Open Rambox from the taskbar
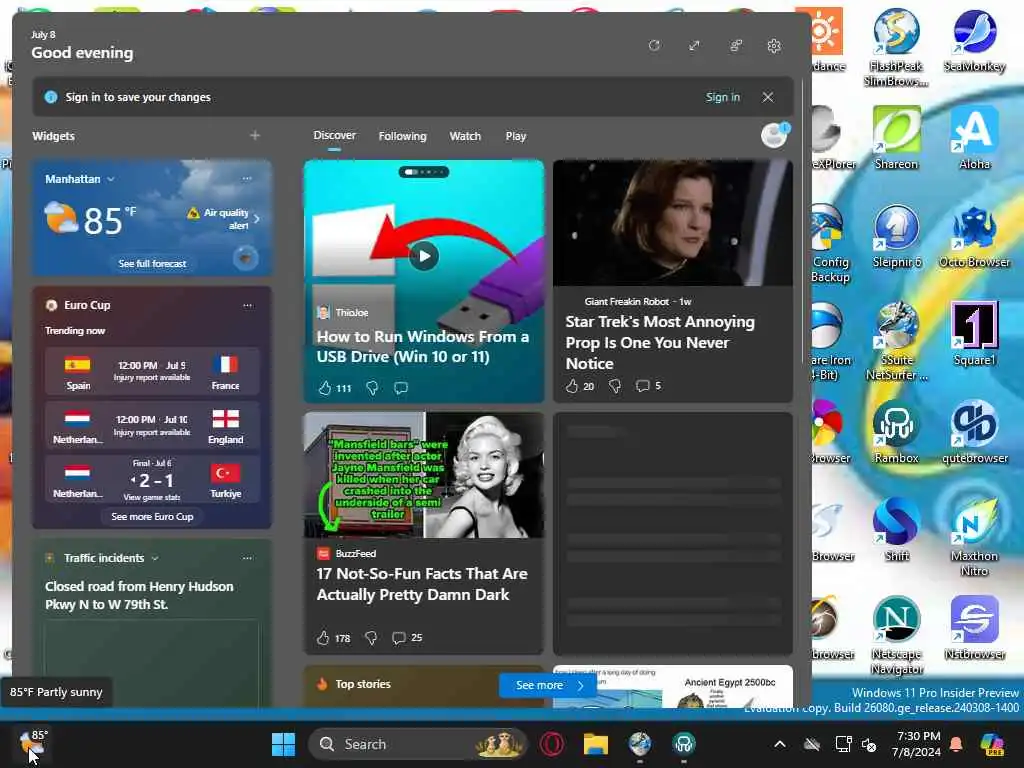Viewport: 1024px width, 768px height. 684,744
